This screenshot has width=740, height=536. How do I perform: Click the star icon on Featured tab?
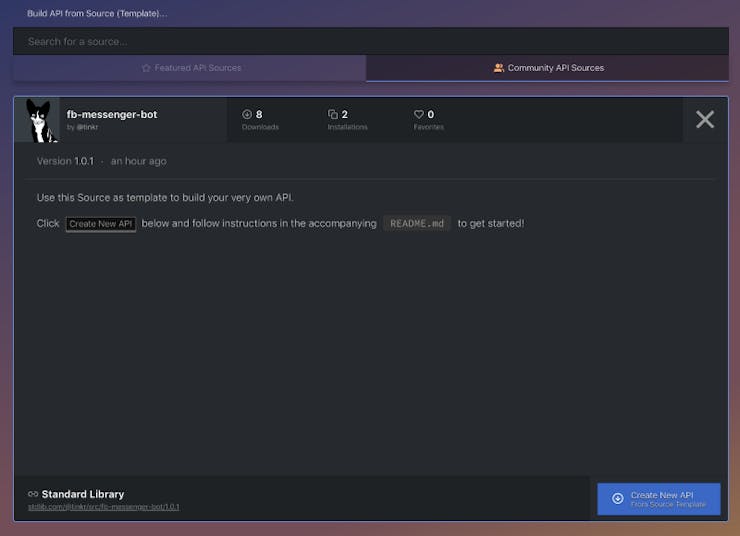click(146, 68)
